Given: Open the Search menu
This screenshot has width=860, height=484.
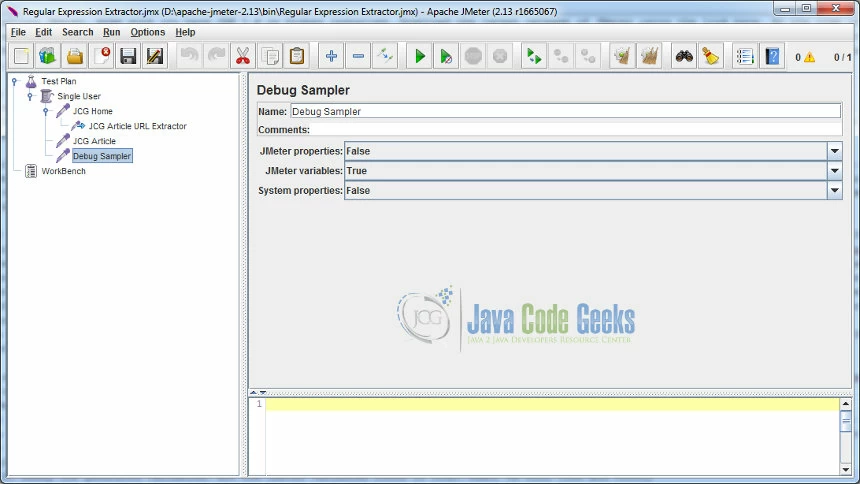Looking at the screenshot, I should pyautogui.click(x=77, y=32).
